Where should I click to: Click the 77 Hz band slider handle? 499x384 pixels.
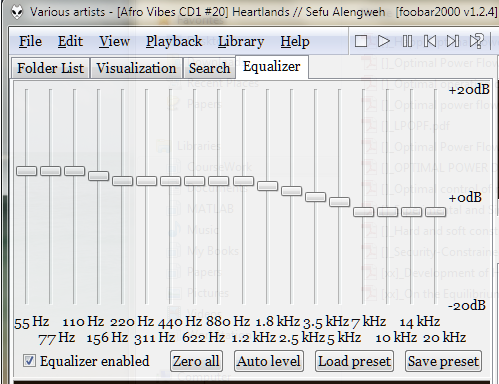(x=50, y=171)
